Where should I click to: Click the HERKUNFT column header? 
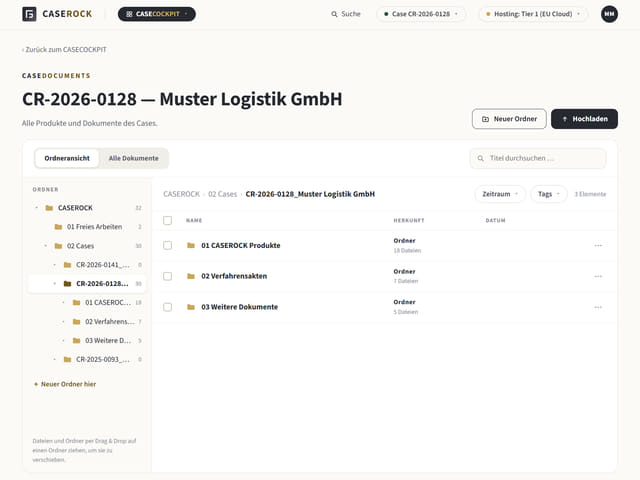(x=409, y=220)
